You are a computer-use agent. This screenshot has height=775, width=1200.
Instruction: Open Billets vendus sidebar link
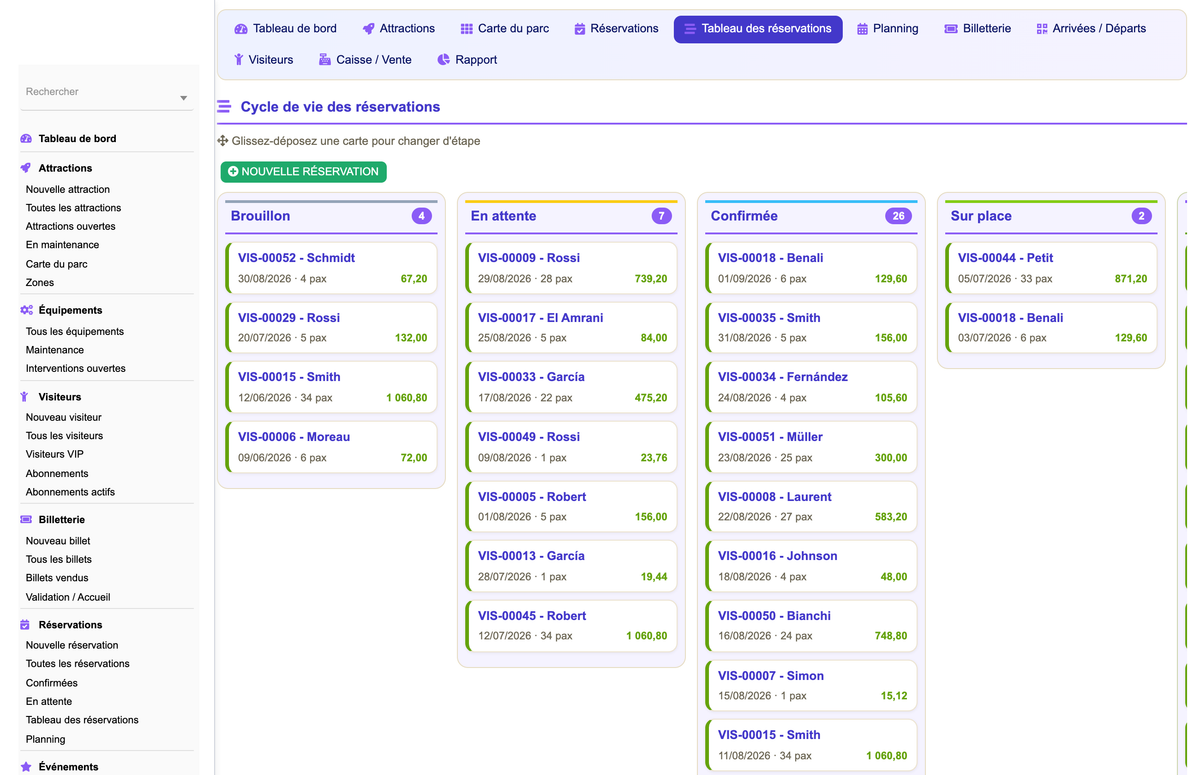point(57,578)
